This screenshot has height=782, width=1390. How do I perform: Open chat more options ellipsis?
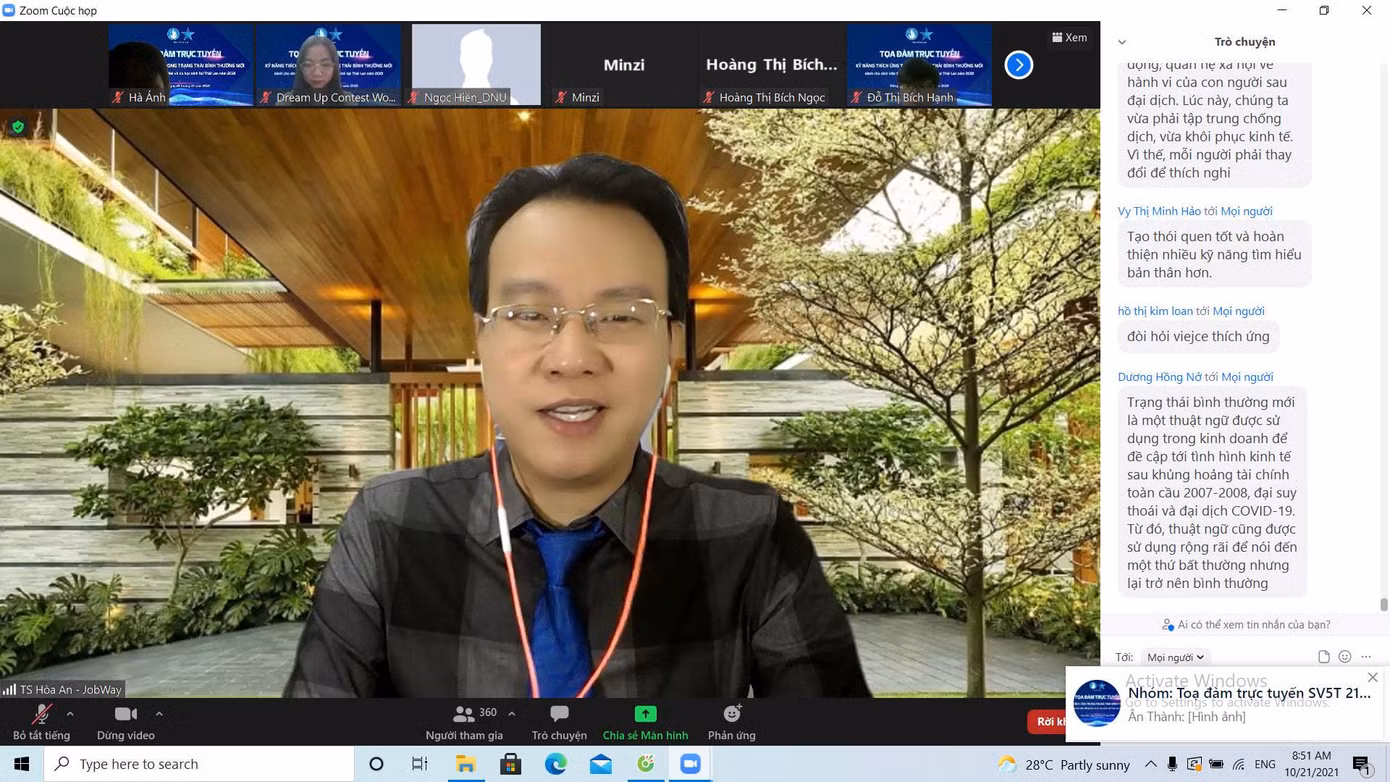pos(1366,657)
